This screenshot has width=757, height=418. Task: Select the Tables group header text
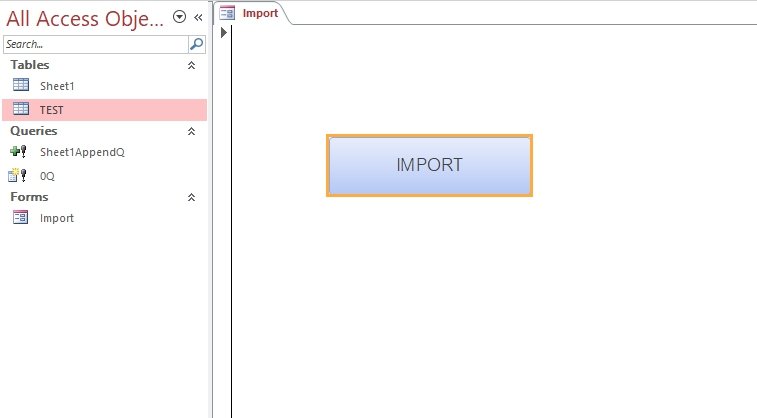click(30, 65)
